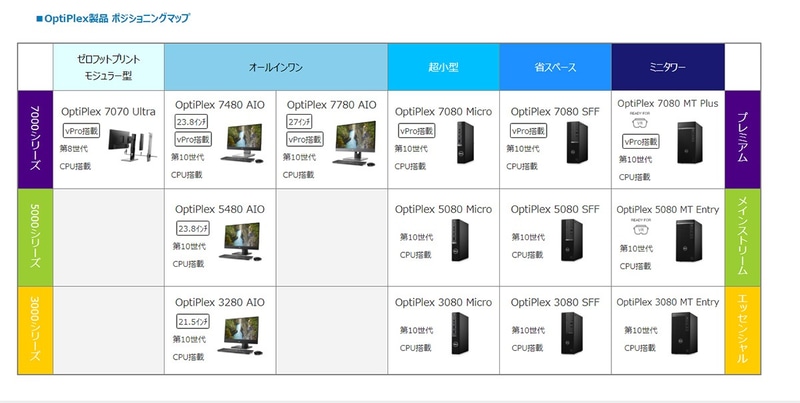The height and width of the screenshot is (403, 800).
Task: Click the OptiPlex 3080 SFF name text
Action: (555, 303)
